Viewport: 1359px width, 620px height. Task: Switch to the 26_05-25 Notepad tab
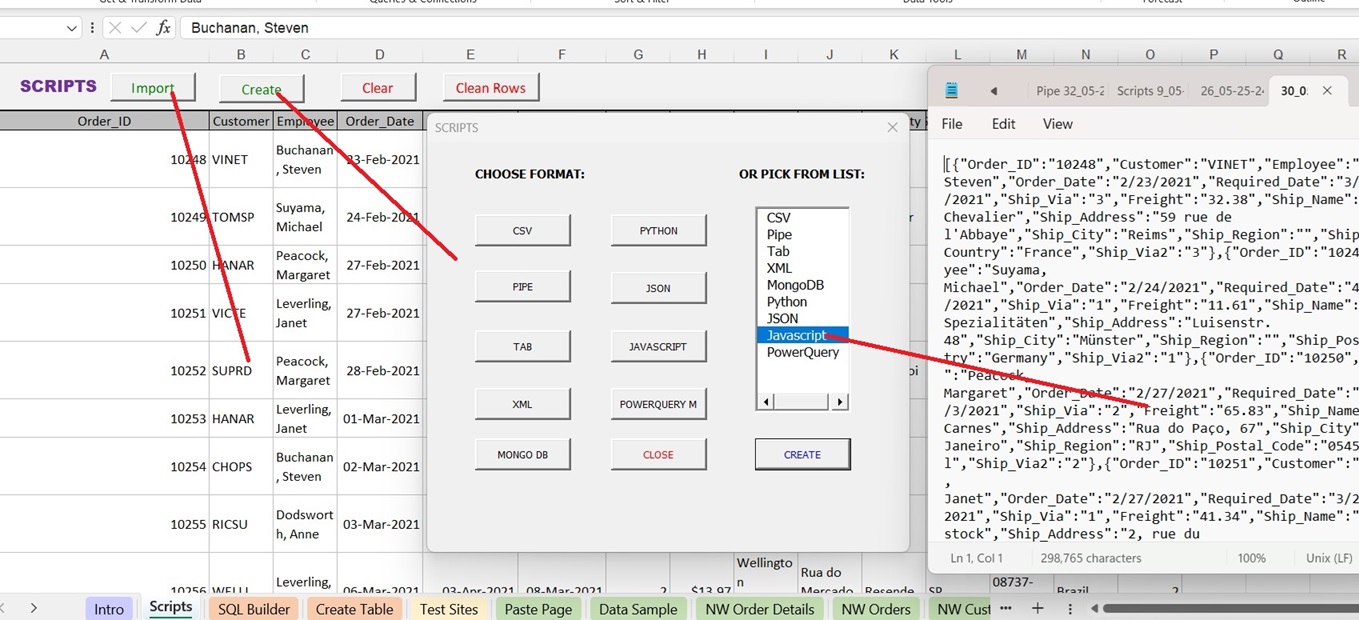point(1232,91)
